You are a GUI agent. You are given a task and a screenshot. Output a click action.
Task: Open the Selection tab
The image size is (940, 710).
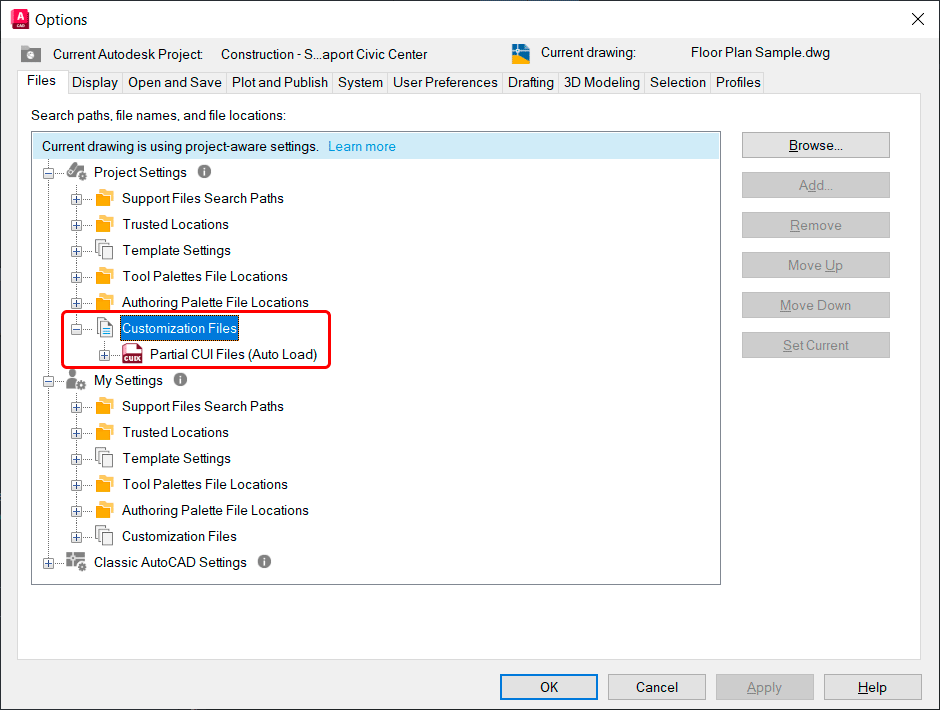click(678, 82)
